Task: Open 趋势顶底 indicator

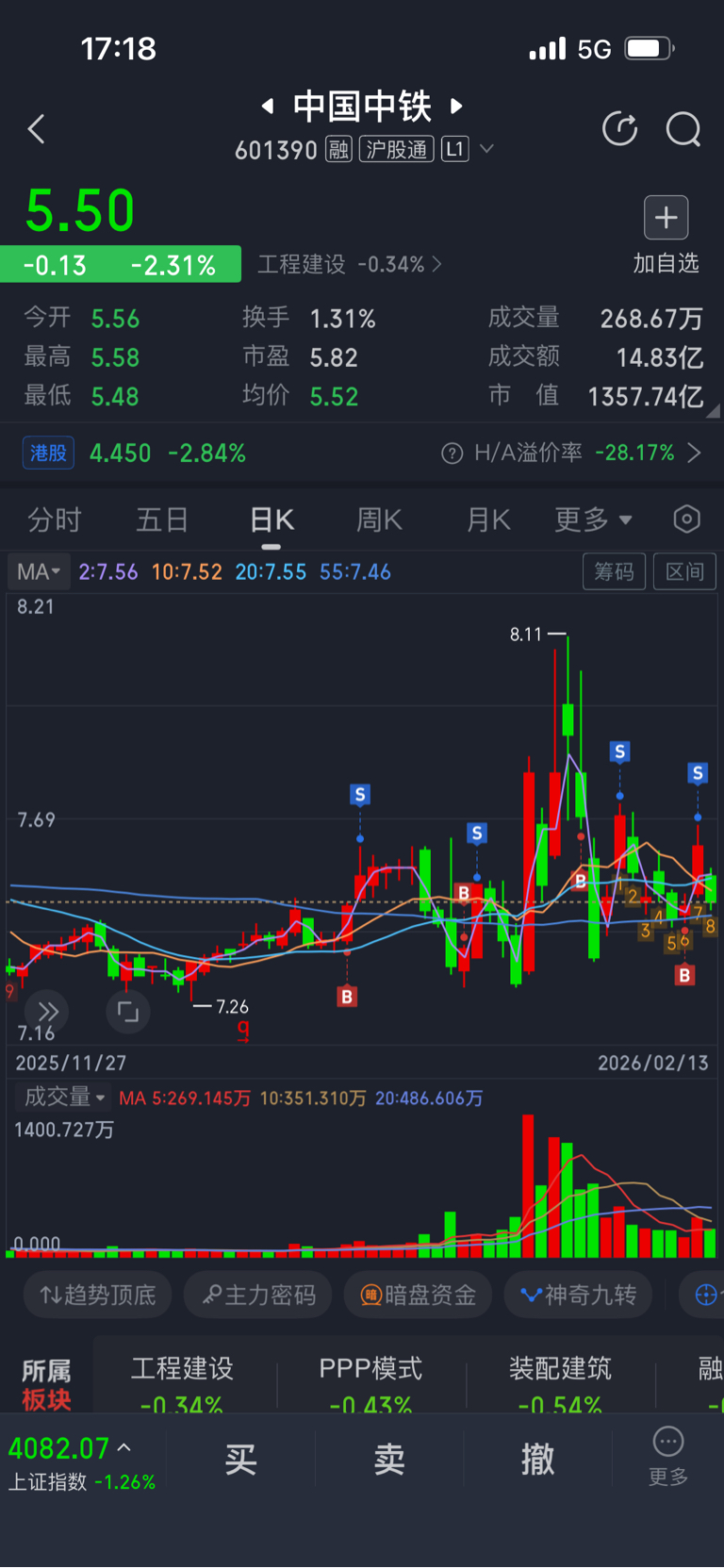Action: (x=97, y=1295)
